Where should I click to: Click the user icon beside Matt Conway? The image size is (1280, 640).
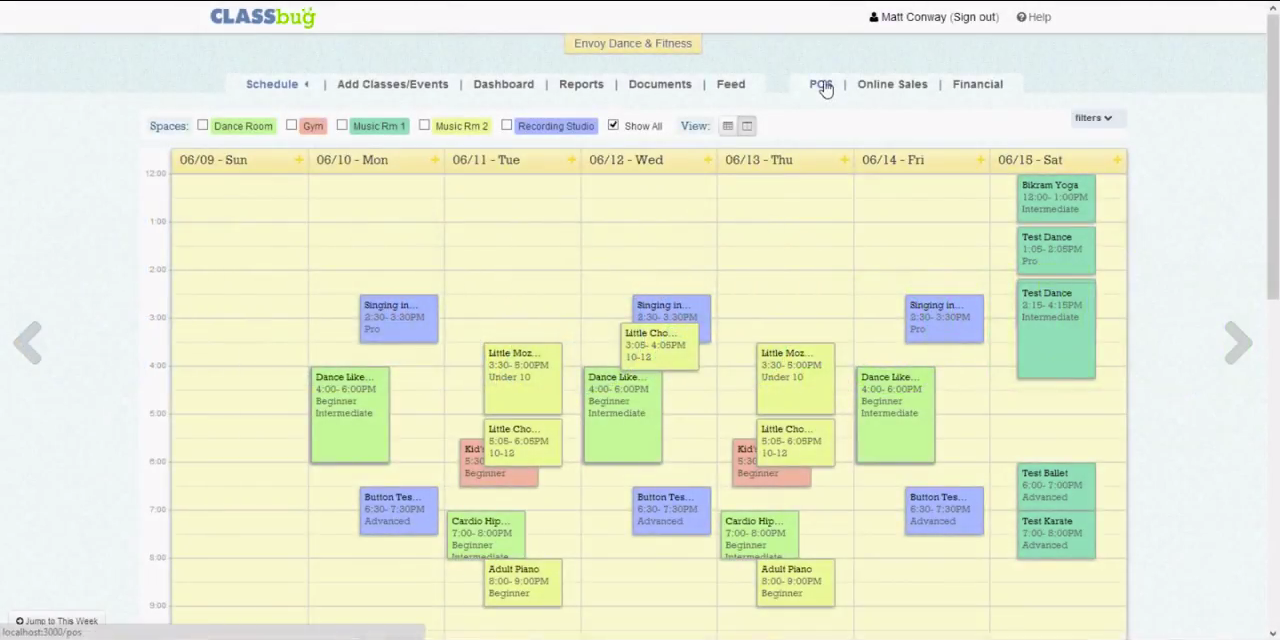[x=874, y=17]
